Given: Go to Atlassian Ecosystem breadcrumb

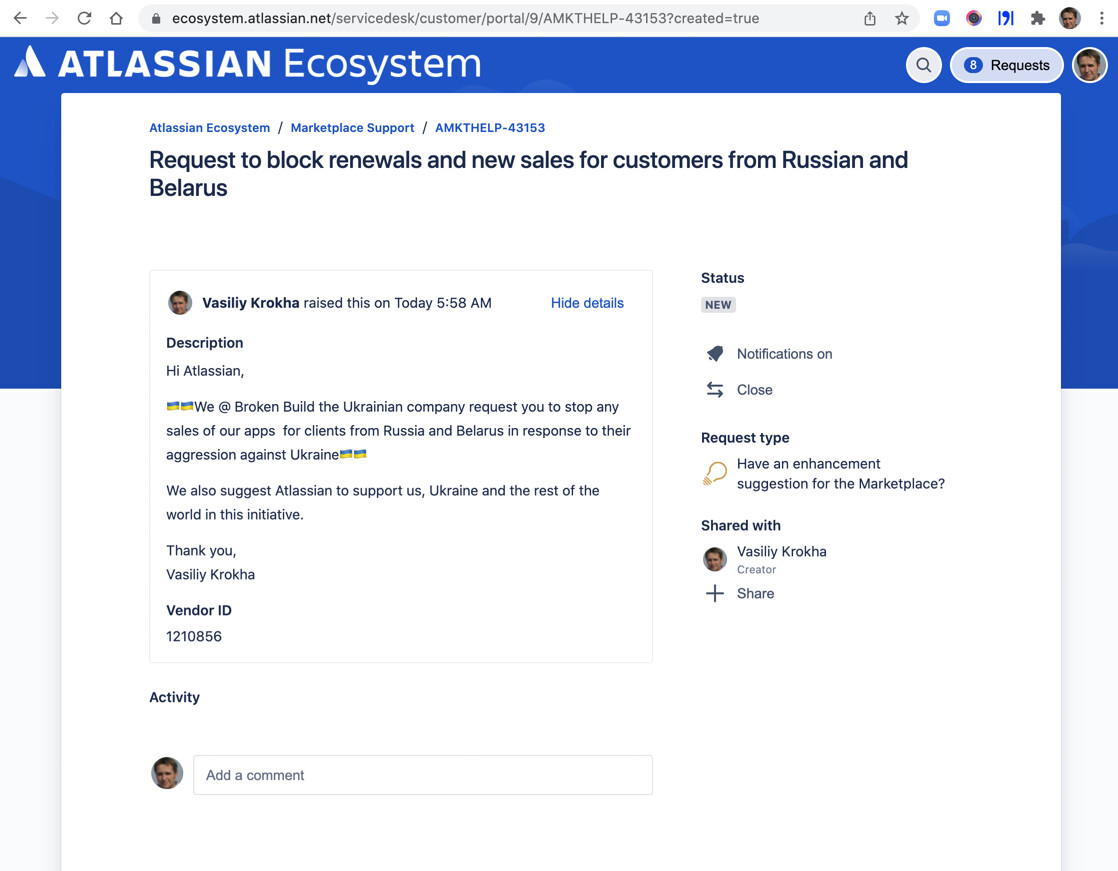Looking at the screenshot, I should click(210, 128).
